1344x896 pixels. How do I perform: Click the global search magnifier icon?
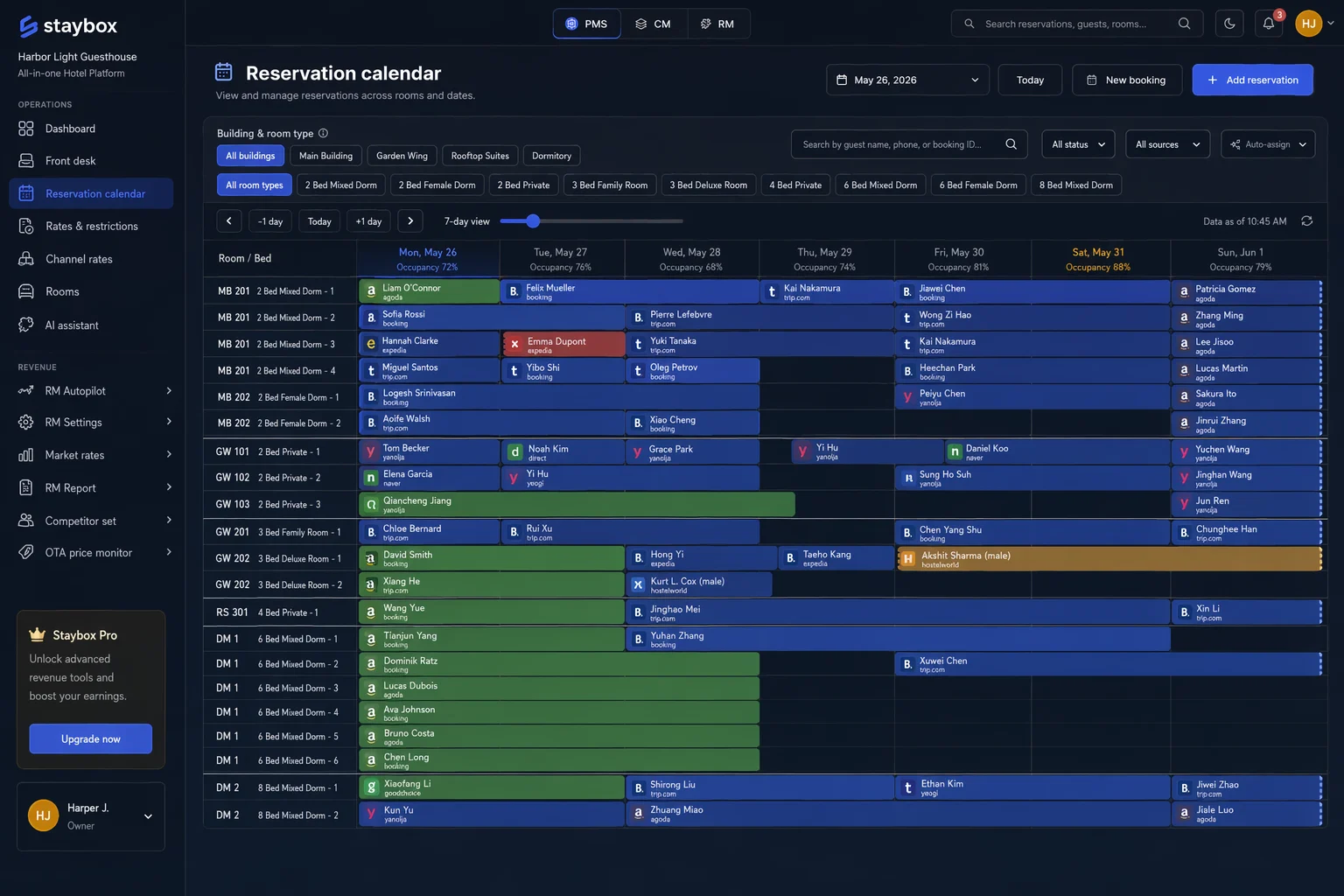[1184, 24]
